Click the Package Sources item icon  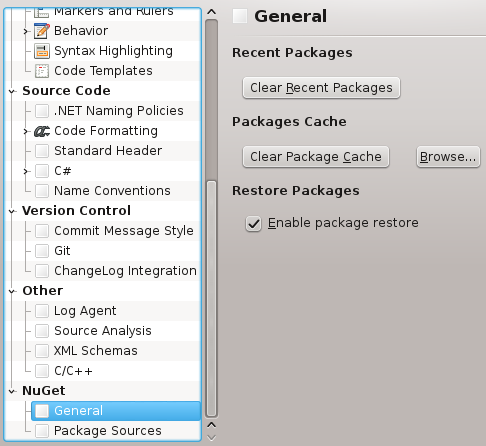[x=42, y=431]
